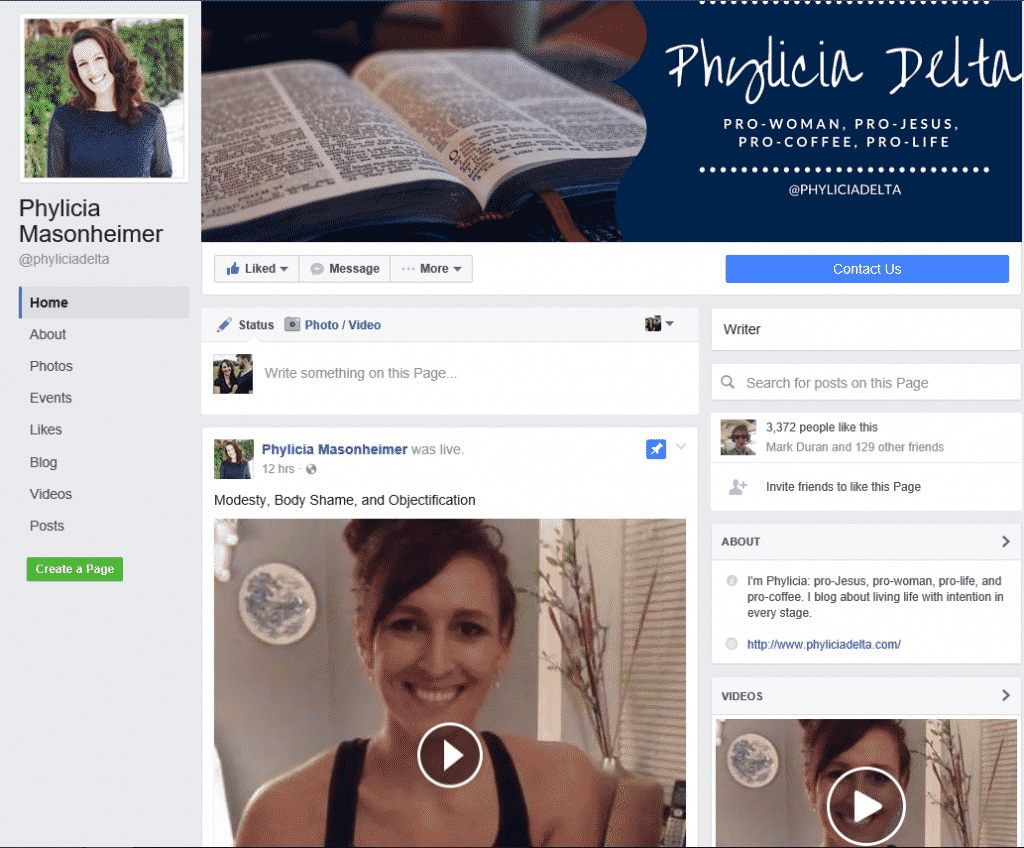
Task: Open the 12 hrs post timestamp
Action: [278, 469]
